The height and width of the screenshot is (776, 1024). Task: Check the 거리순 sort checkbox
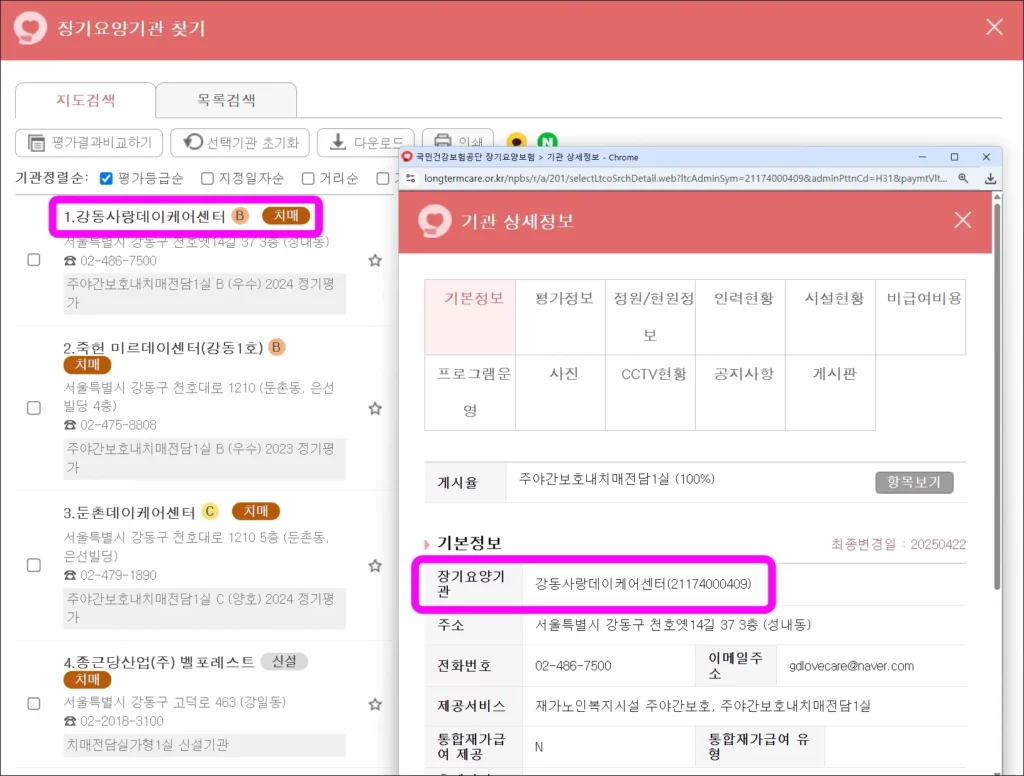click(308, 178)
